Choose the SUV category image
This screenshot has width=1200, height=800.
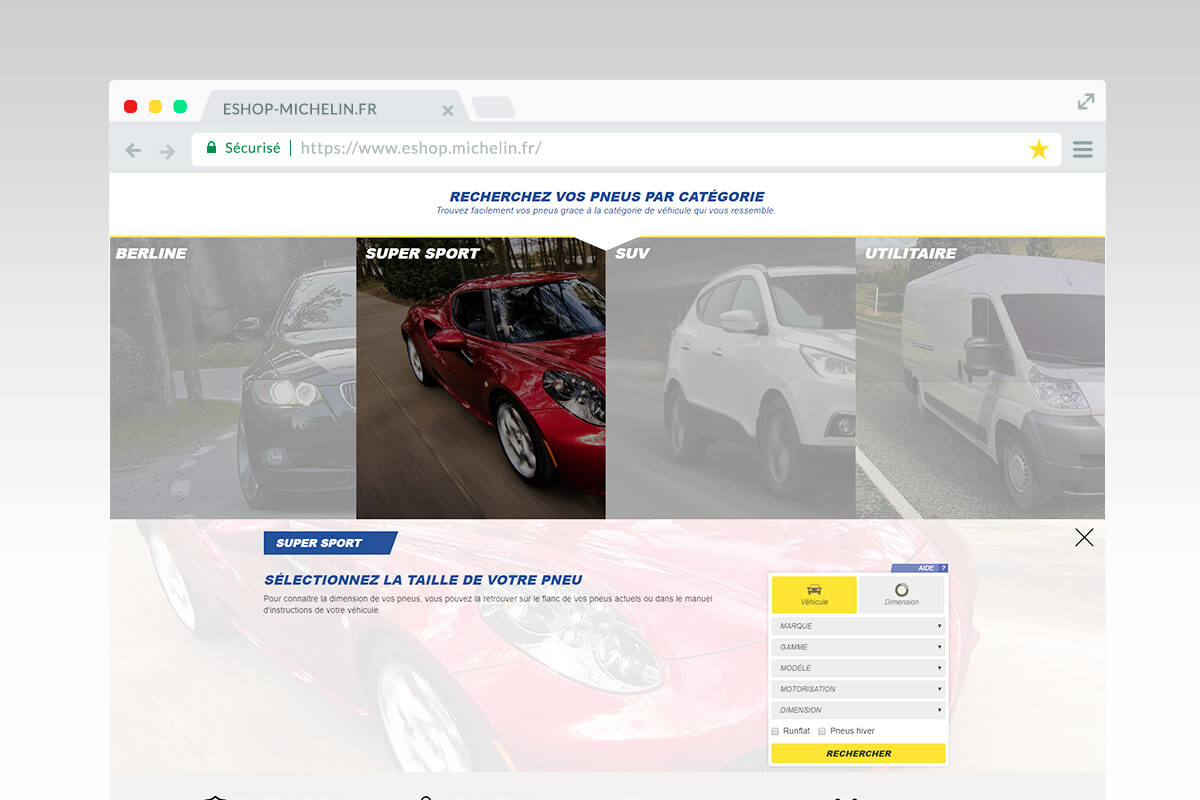730,378
